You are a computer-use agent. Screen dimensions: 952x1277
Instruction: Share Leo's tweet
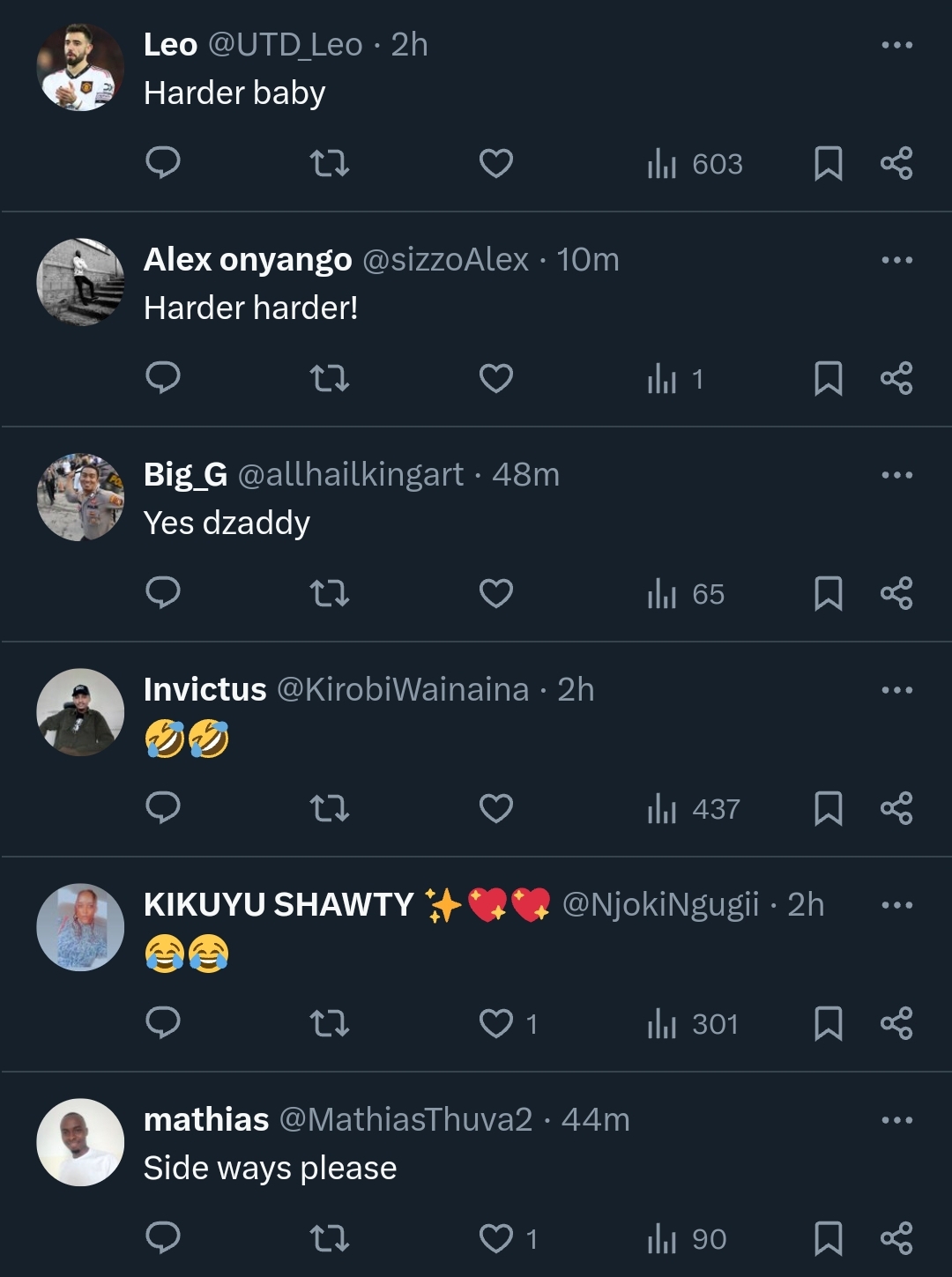[x=896, y=163]
